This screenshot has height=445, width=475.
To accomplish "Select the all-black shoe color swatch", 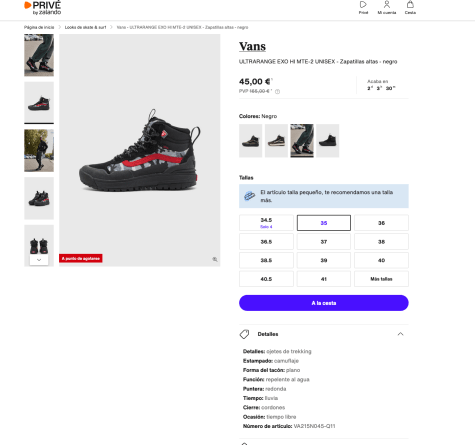I will click(328, 141).
